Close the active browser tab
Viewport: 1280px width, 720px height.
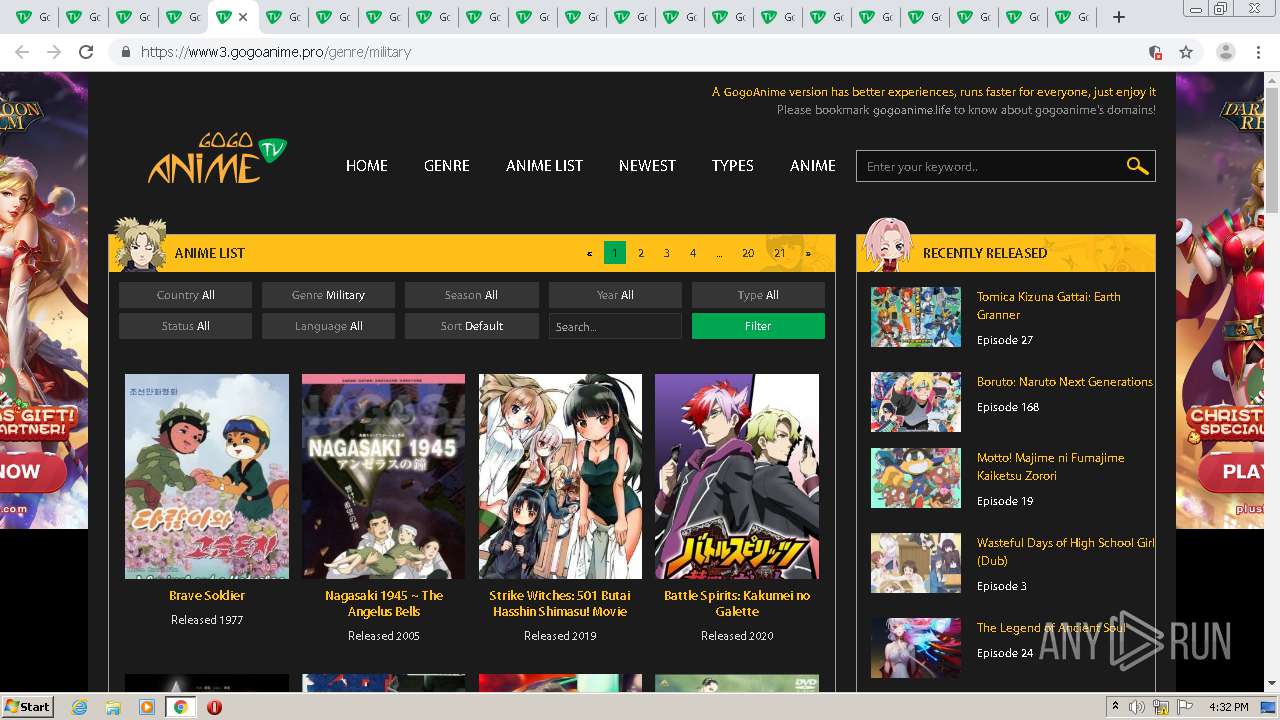pos(243,17)
